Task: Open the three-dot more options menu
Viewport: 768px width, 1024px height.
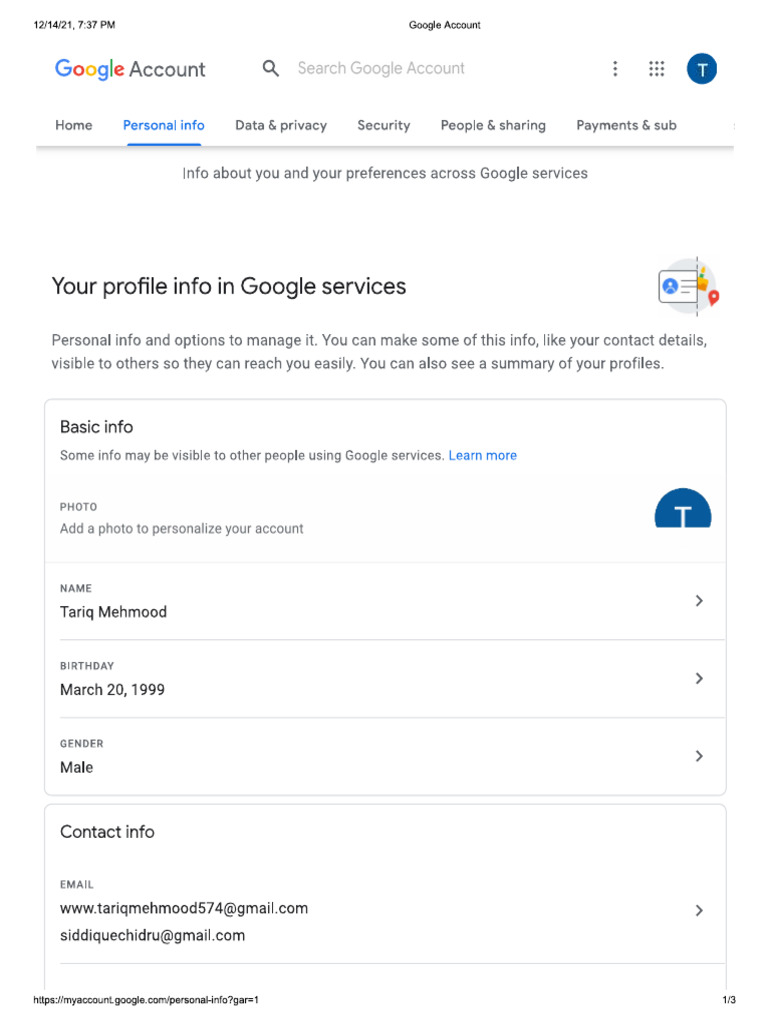Action: [x=615, y=69]
